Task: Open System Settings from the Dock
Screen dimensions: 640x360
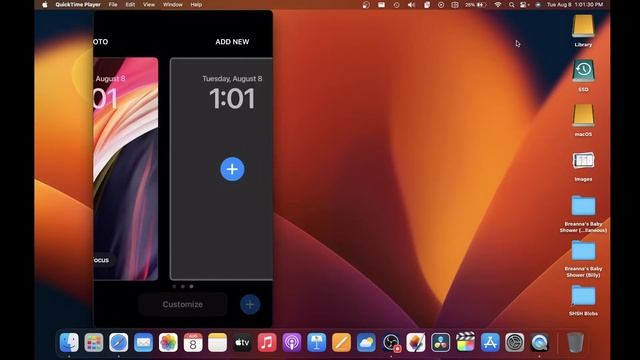Action: [515, 342]
